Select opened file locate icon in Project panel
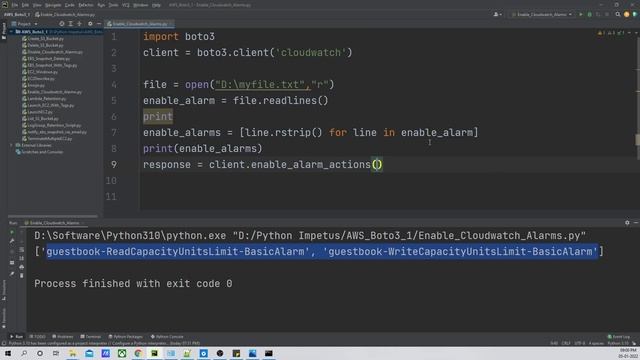The height and width of the screenshot is (360, 640). [62, 24]
